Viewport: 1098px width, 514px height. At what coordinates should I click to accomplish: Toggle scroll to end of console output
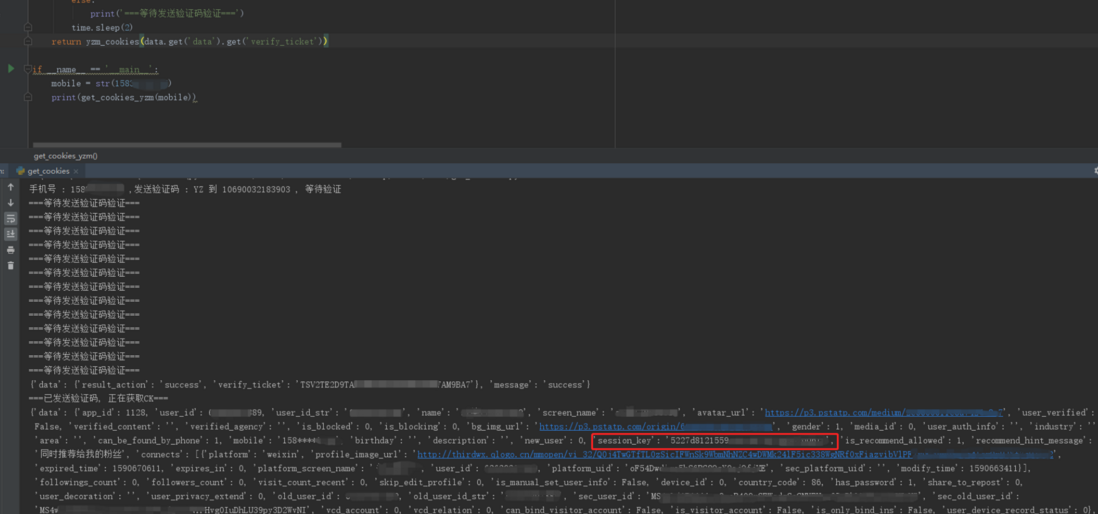point(11,234)
